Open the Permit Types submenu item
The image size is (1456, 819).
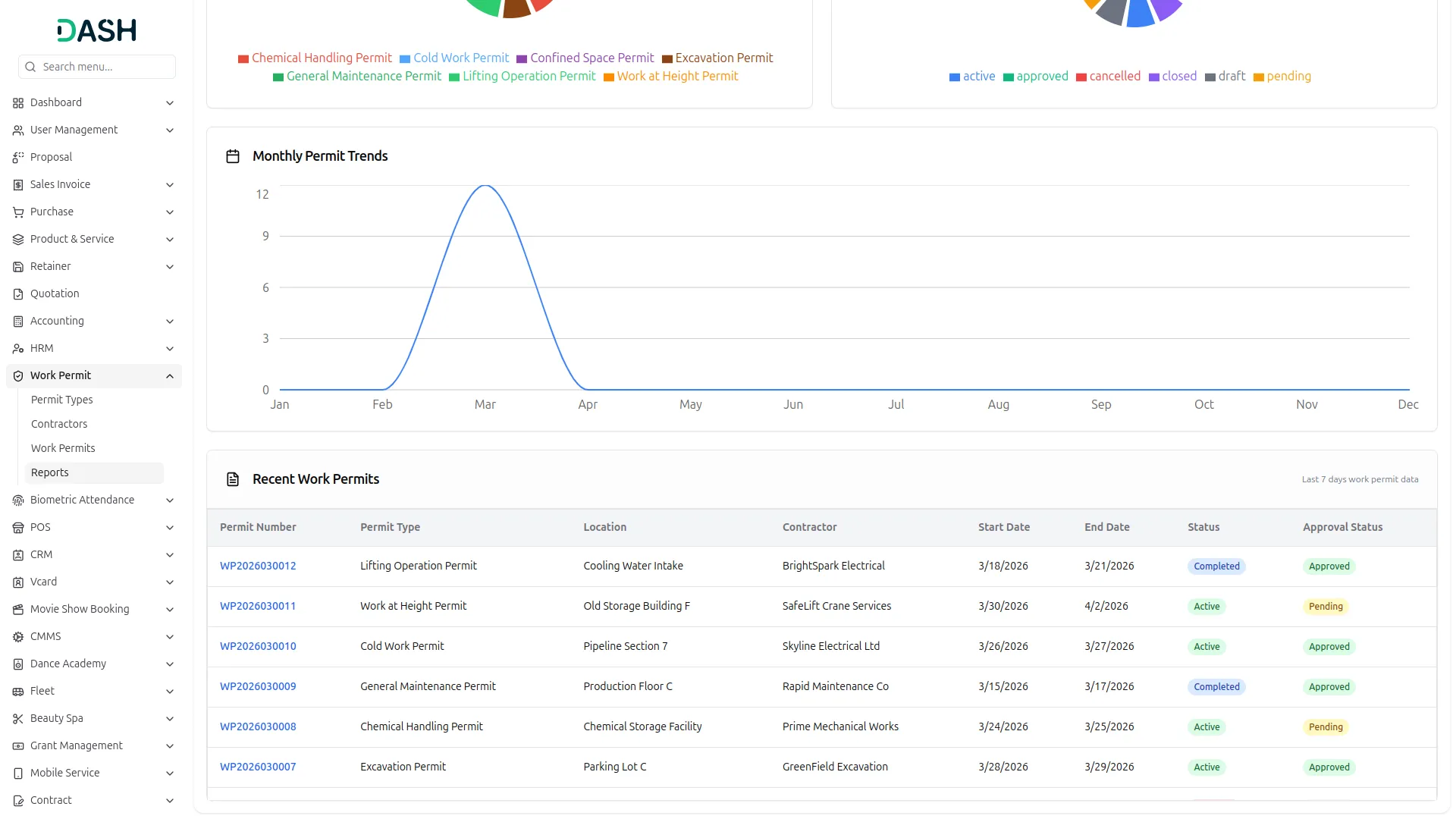62,400
